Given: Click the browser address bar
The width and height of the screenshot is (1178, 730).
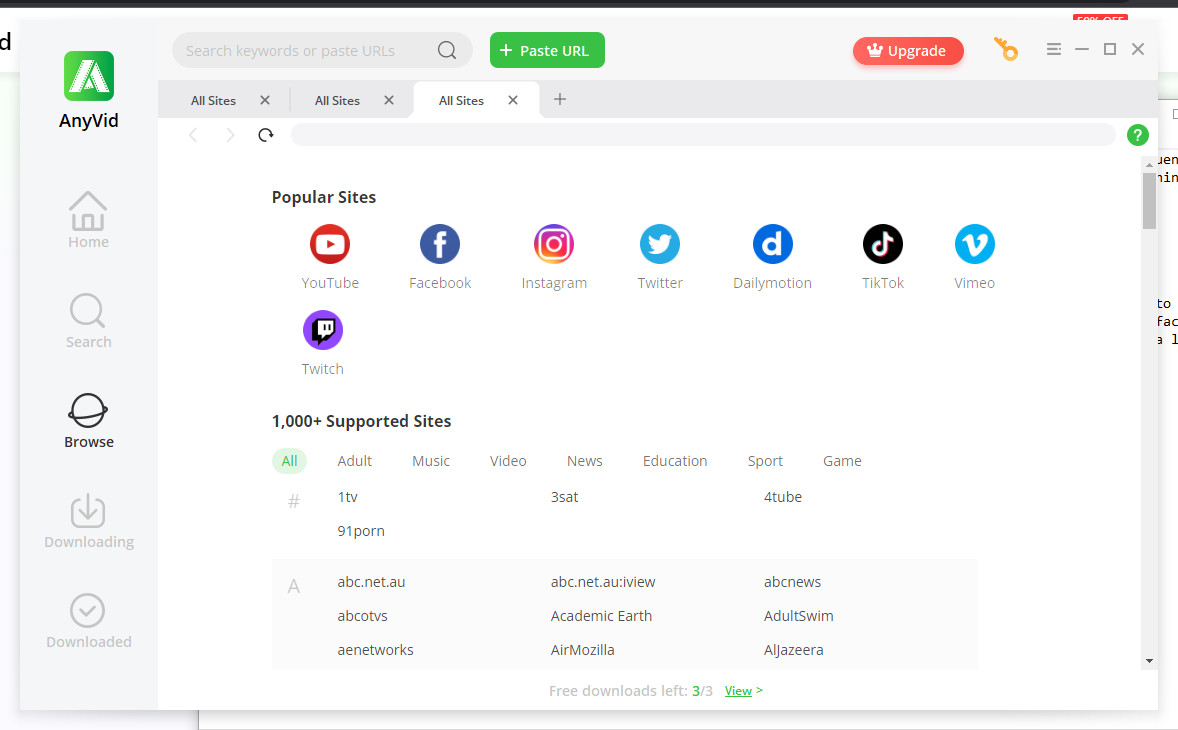Looking at the screenshot, I should (x=703, y=135).
